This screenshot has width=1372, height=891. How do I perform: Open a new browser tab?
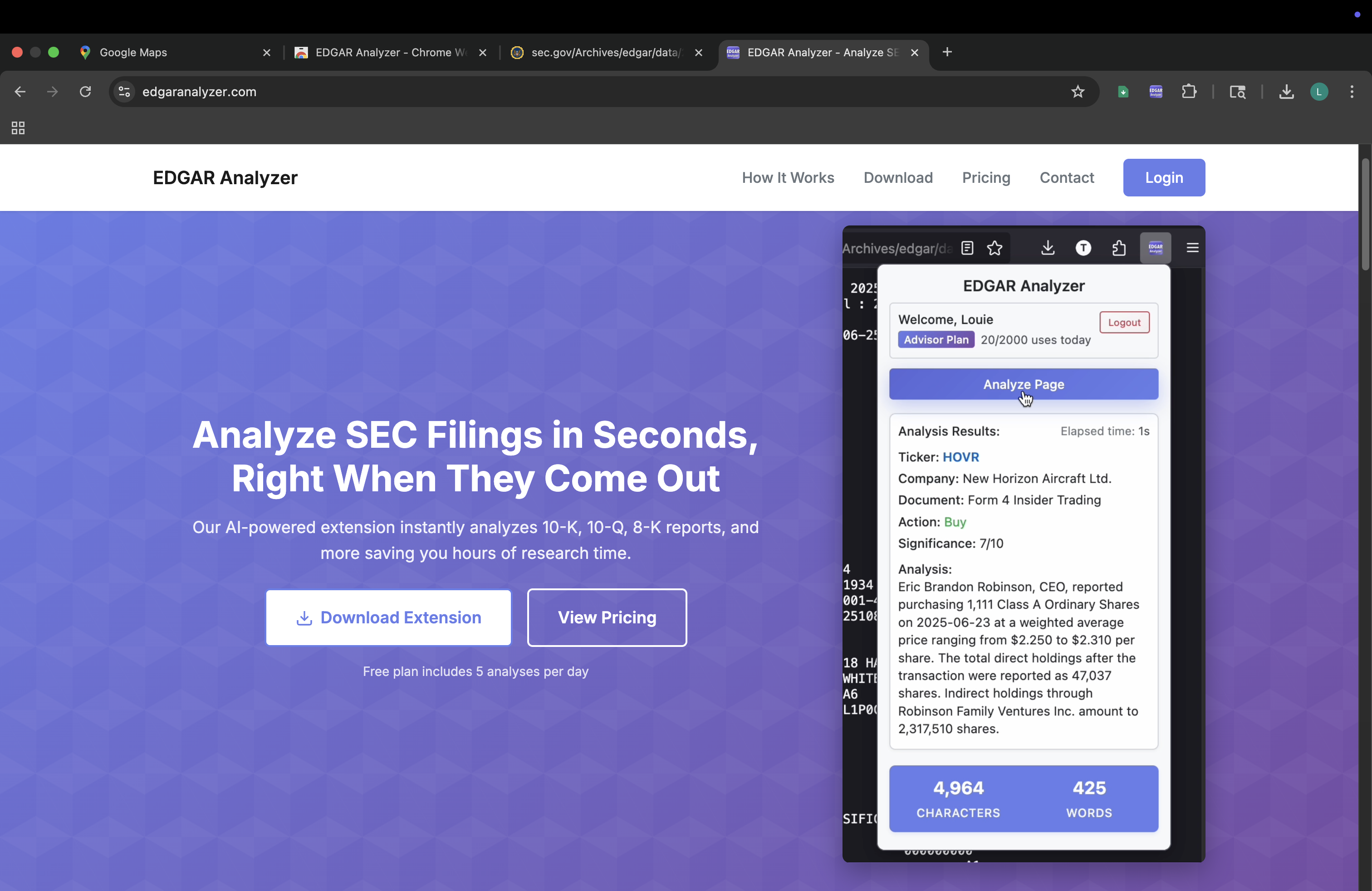coord(947,53)
